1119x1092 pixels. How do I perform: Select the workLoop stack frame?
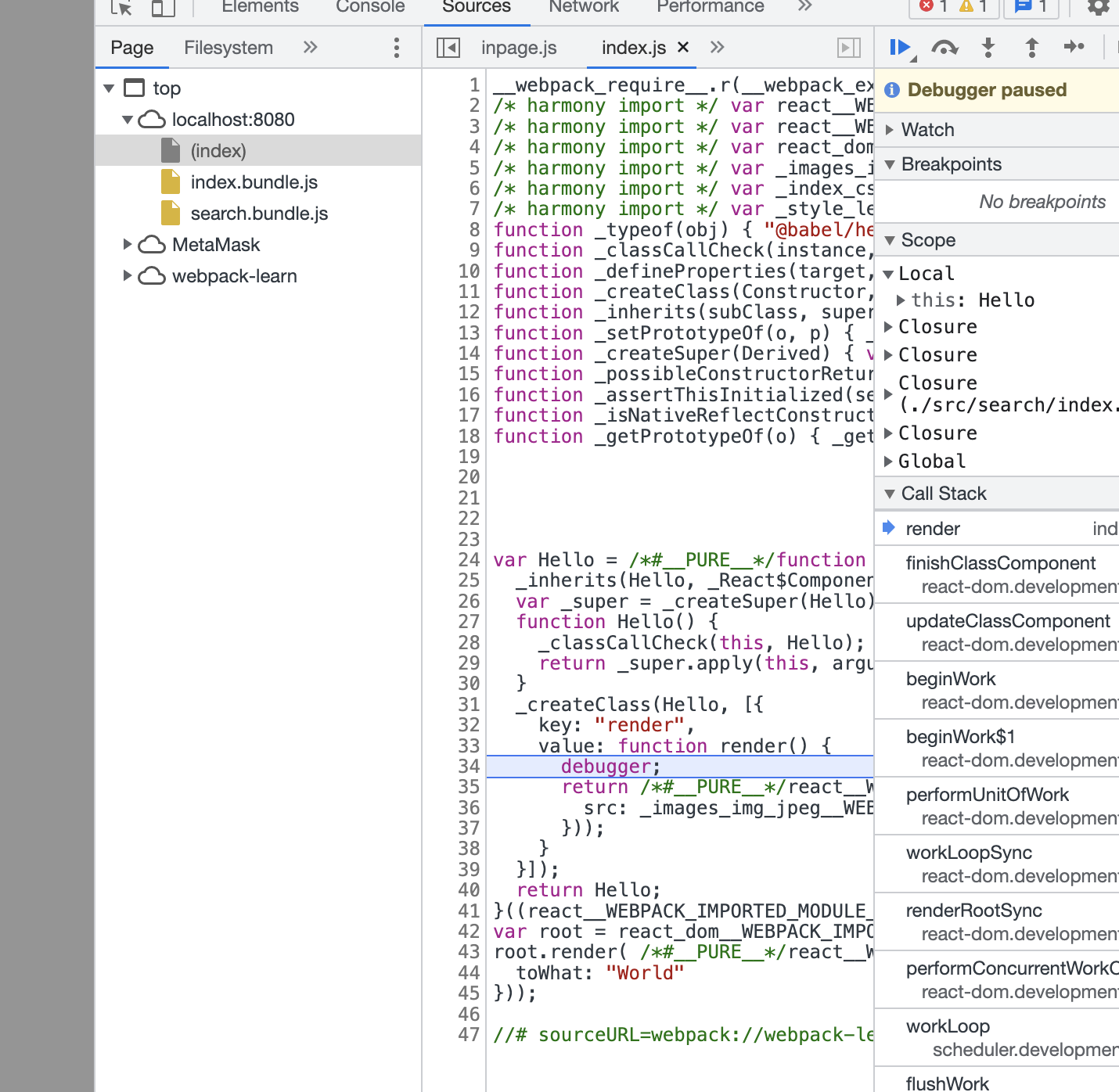pos(997,1037)
